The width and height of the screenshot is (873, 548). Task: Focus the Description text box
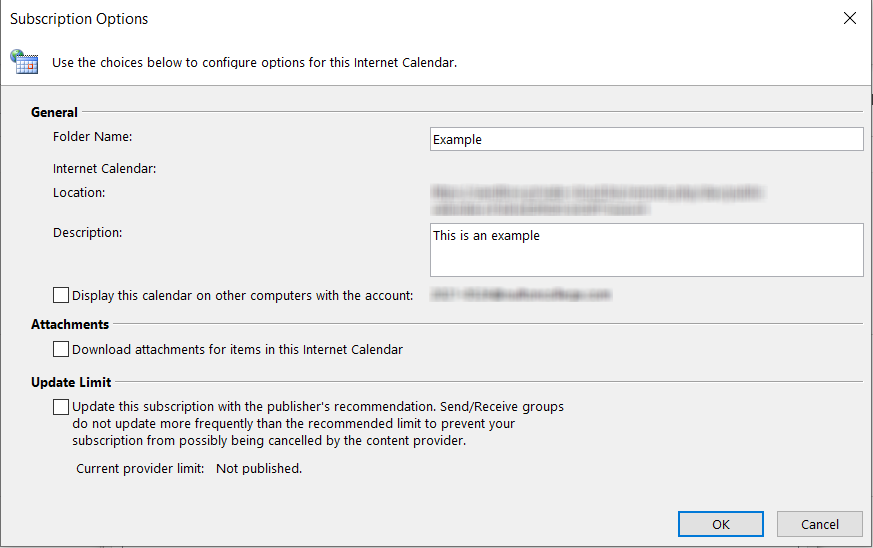click(x=646, y=250)
